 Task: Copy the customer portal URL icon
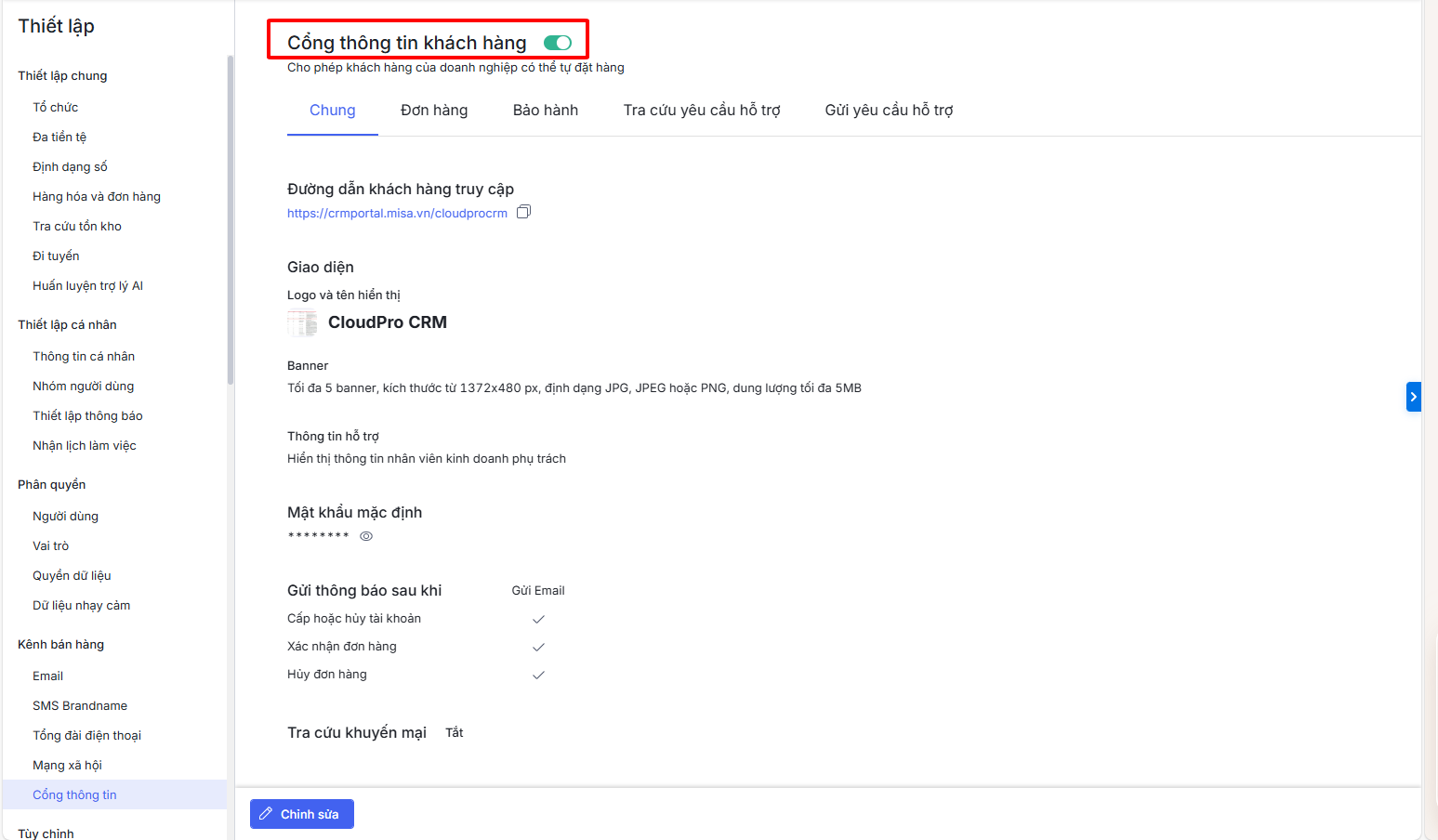(523, 212)
